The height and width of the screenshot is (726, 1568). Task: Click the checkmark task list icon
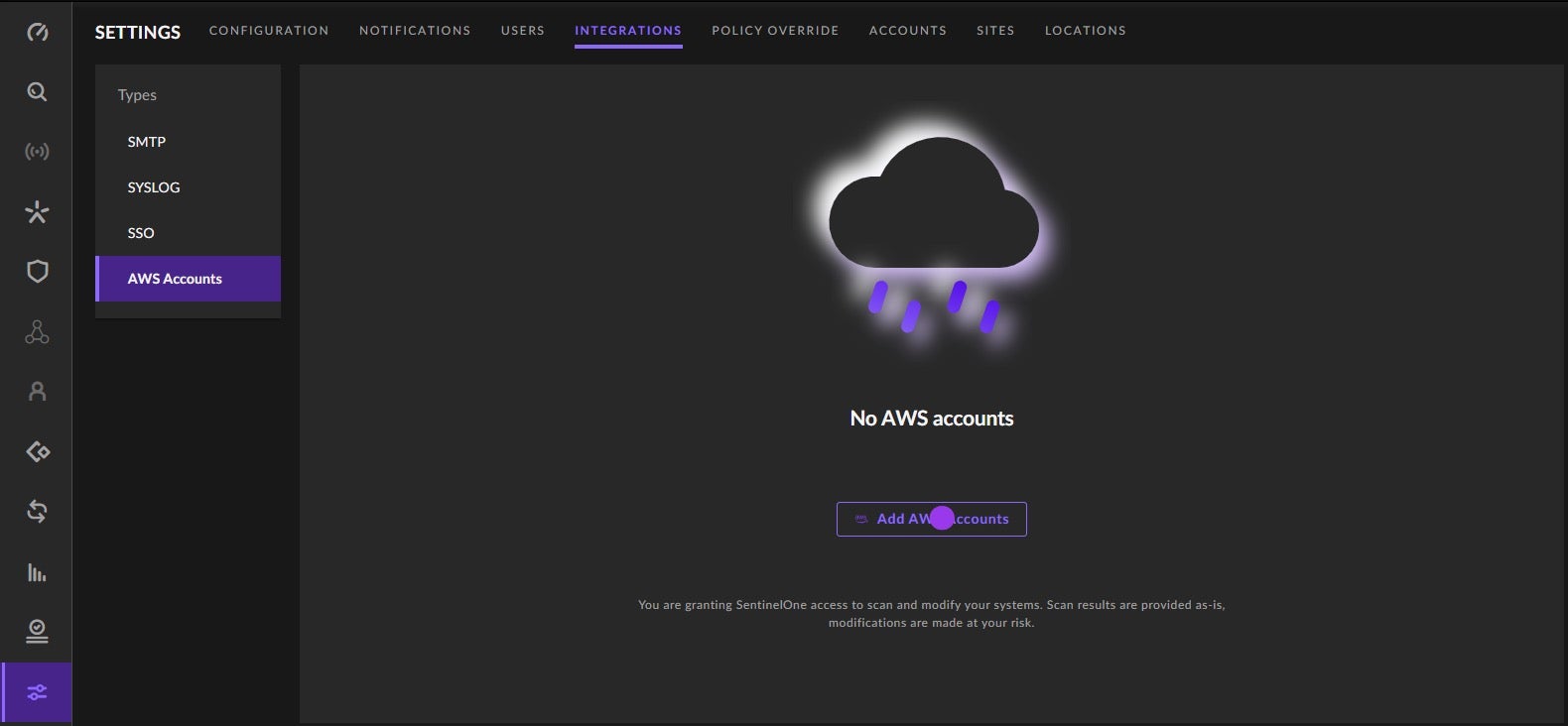click(x=37, y=632)
